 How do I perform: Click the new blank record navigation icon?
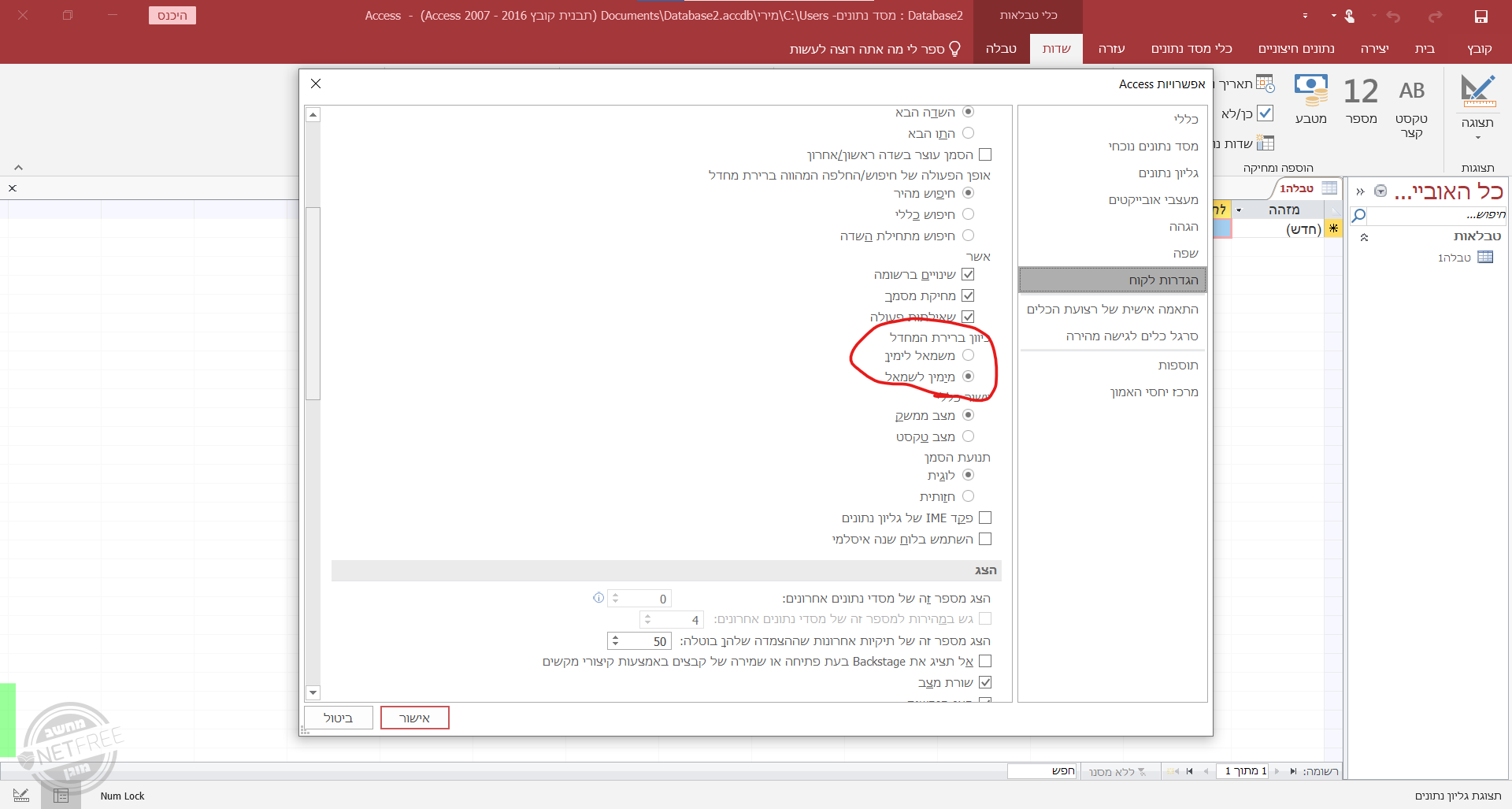(1173, 771)
